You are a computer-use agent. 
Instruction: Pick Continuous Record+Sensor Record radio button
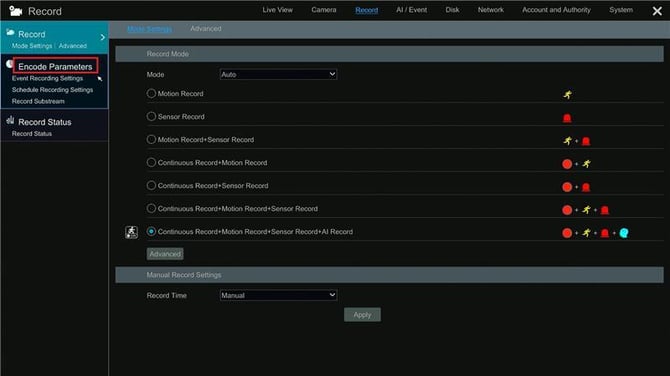(151, 185)
